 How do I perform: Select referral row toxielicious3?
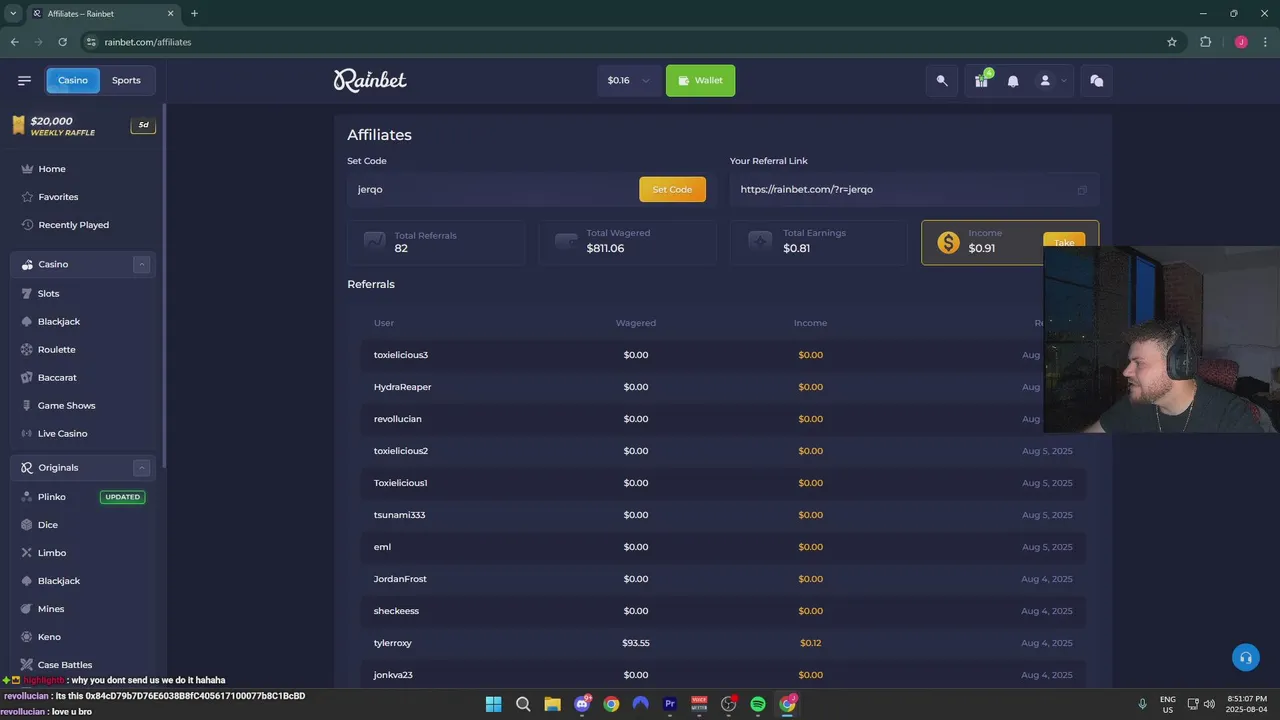tap(723, 355)
